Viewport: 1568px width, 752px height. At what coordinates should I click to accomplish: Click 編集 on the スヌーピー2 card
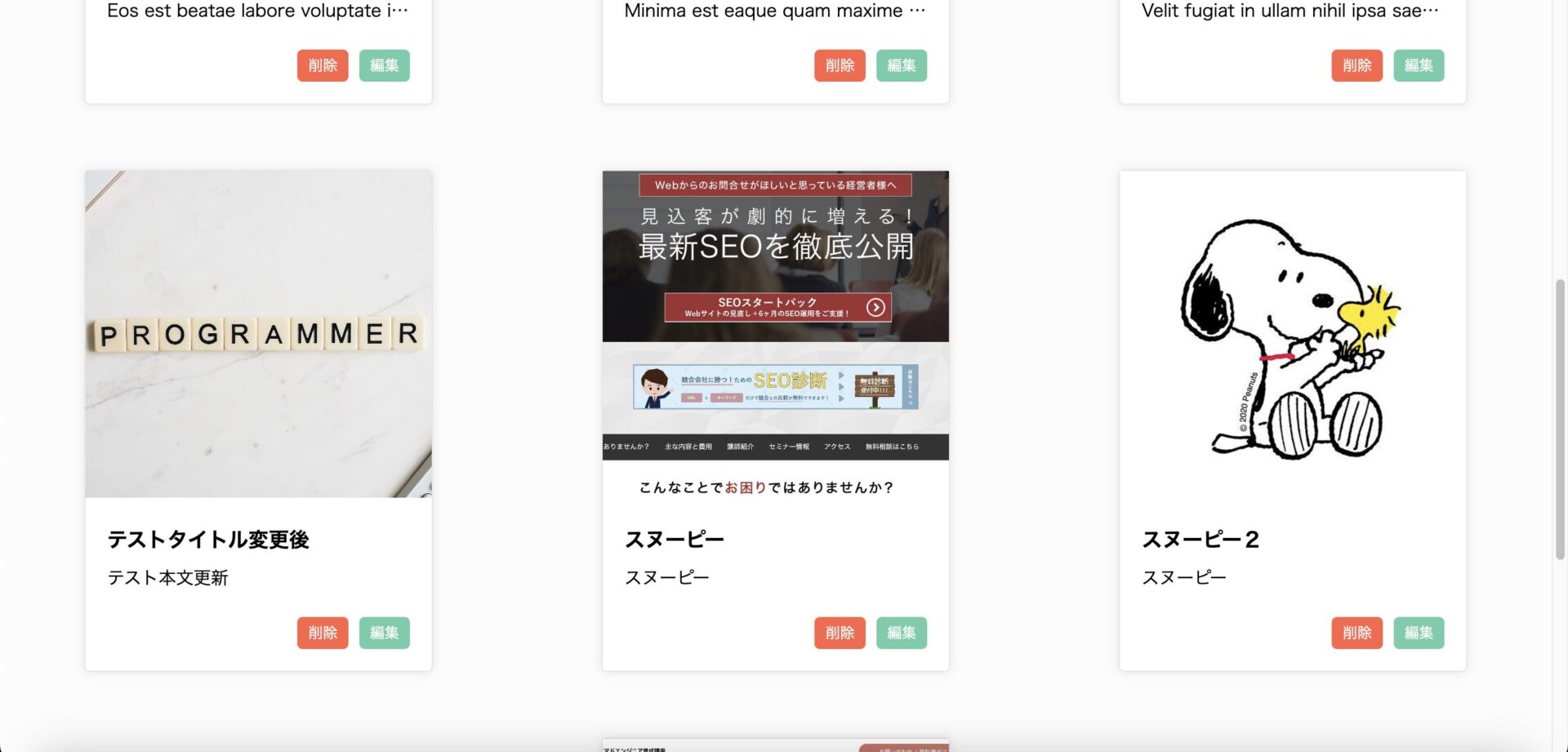click(x=1419, y=633)
